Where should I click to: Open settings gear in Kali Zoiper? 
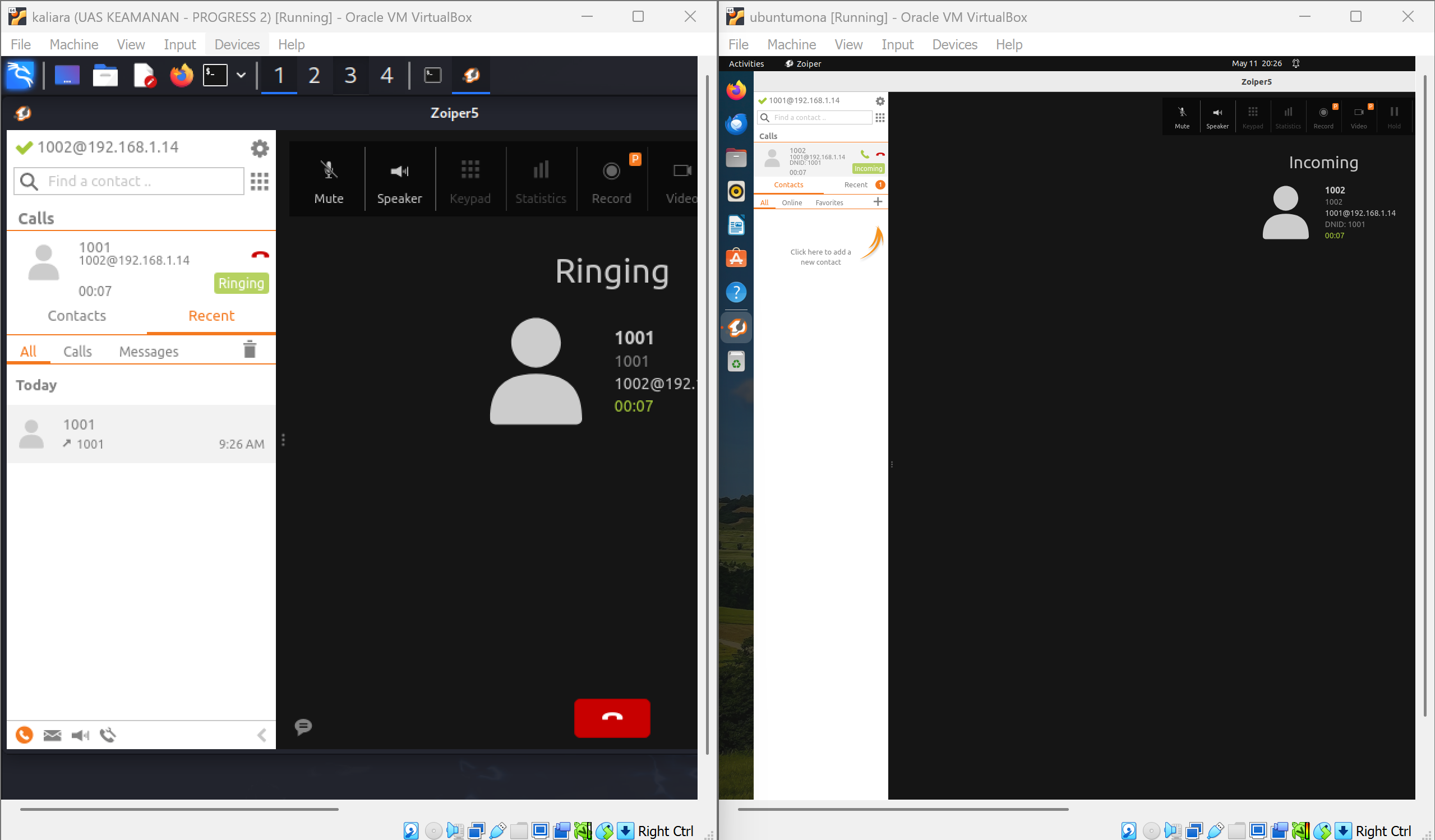click(260, 149)
